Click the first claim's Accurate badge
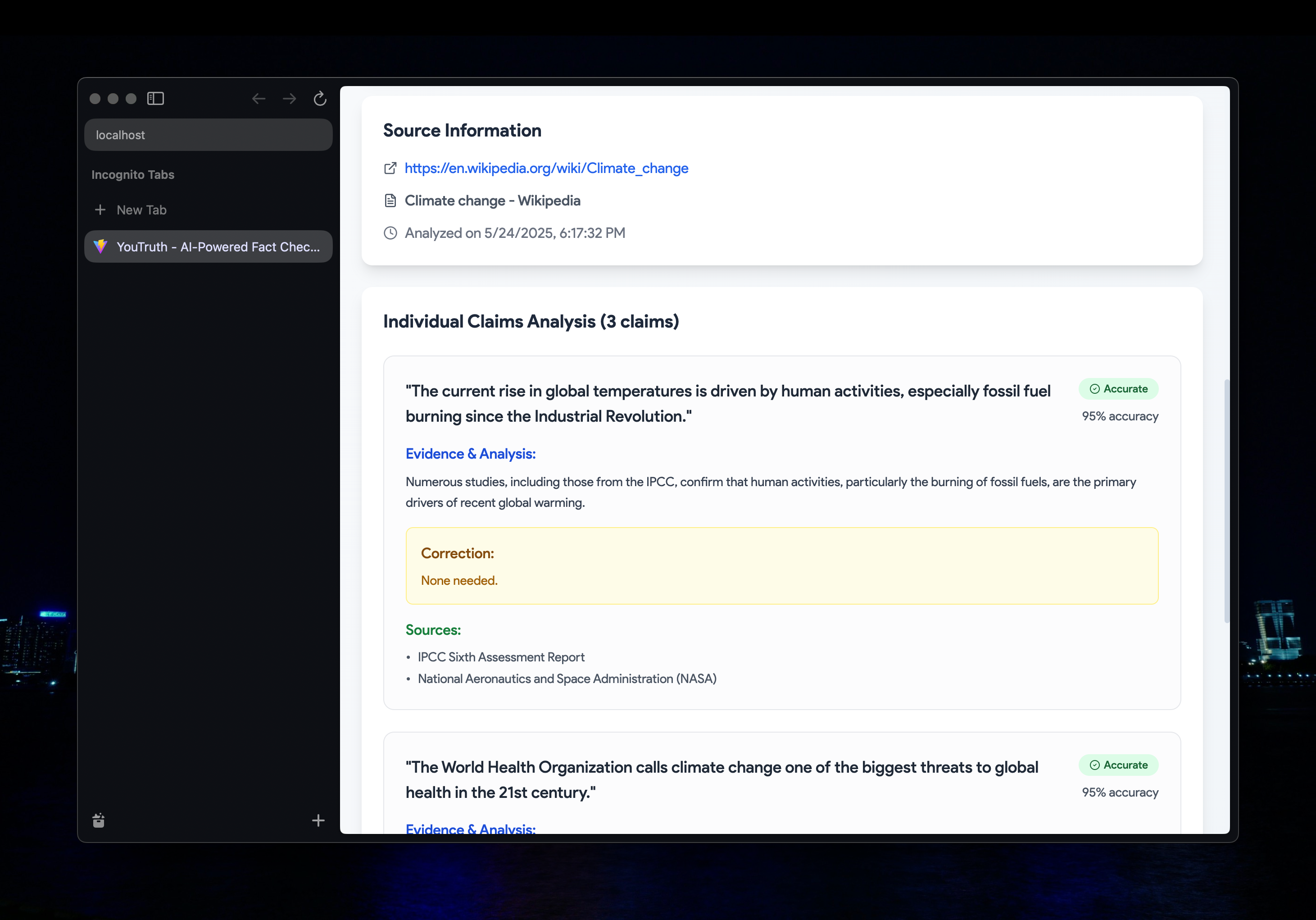 pos(1118,389)
